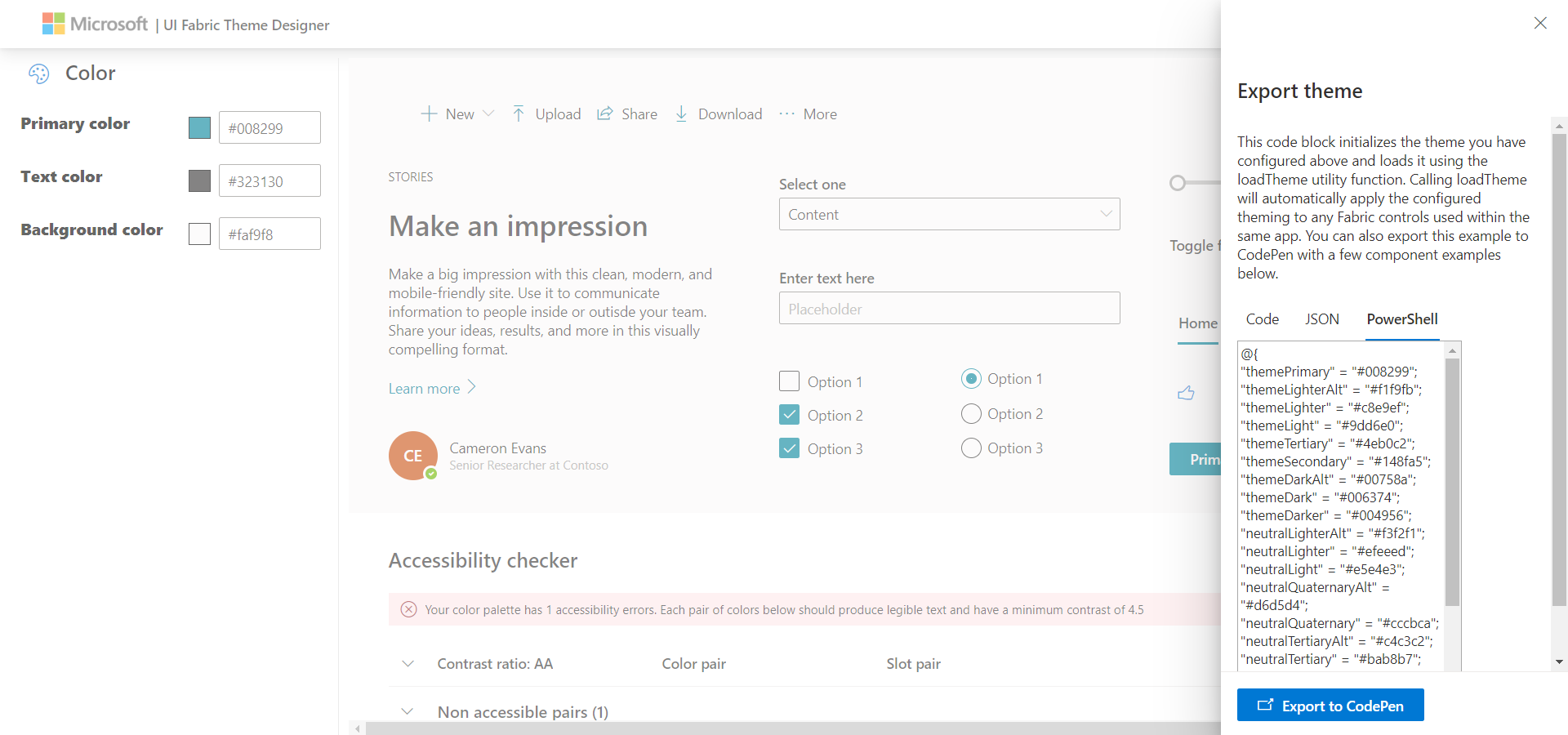The width and height of the screenshot is (1568, 735).
Task: Switch to the Code export tab
Action: coord(1262,319)
